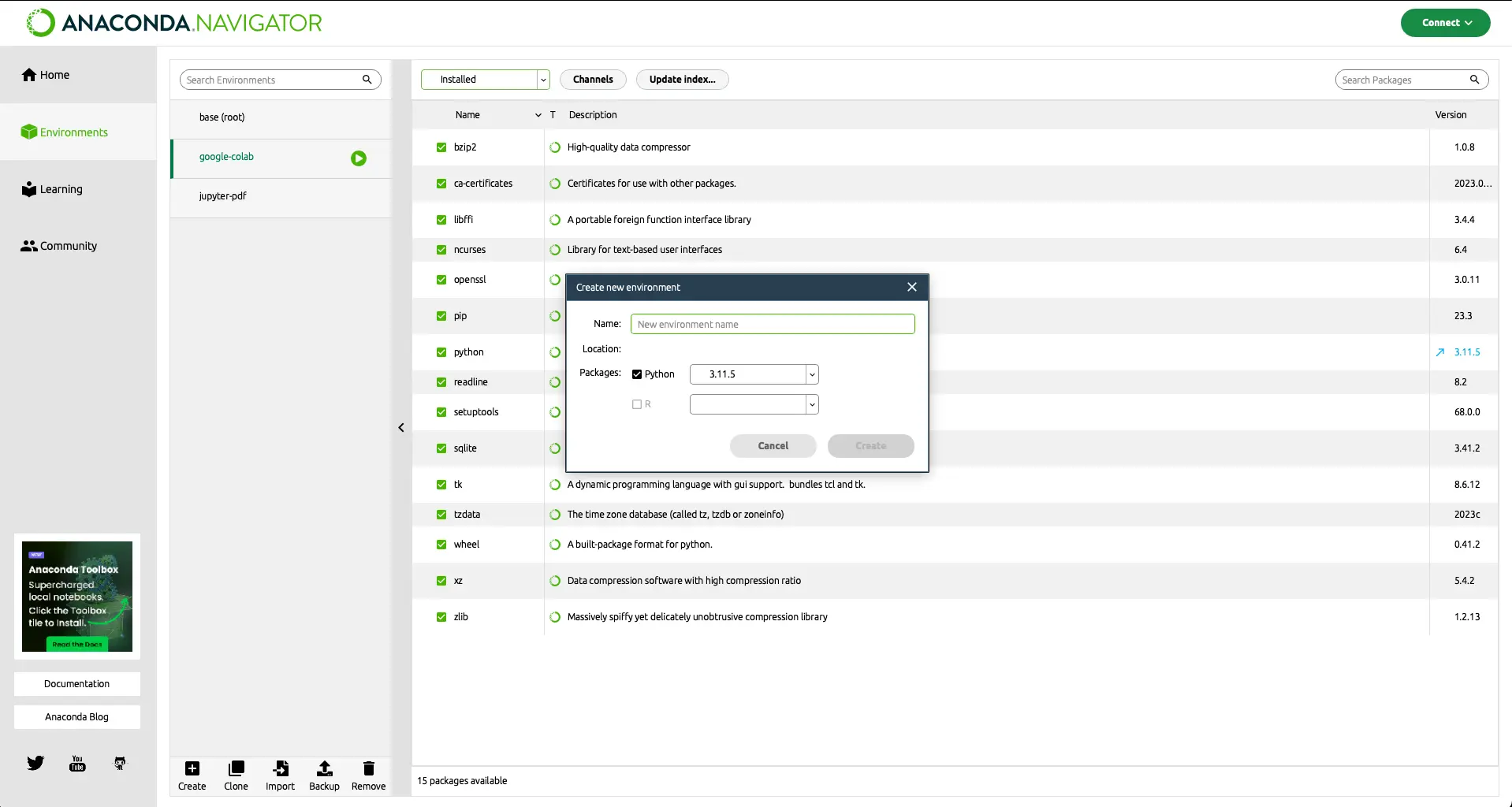Click the Description column header

tap(593, 115)
